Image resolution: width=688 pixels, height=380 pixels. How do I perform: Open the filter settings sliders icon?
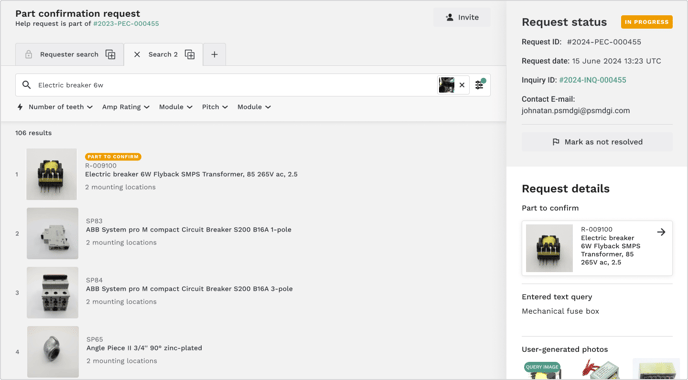[480, 85]
